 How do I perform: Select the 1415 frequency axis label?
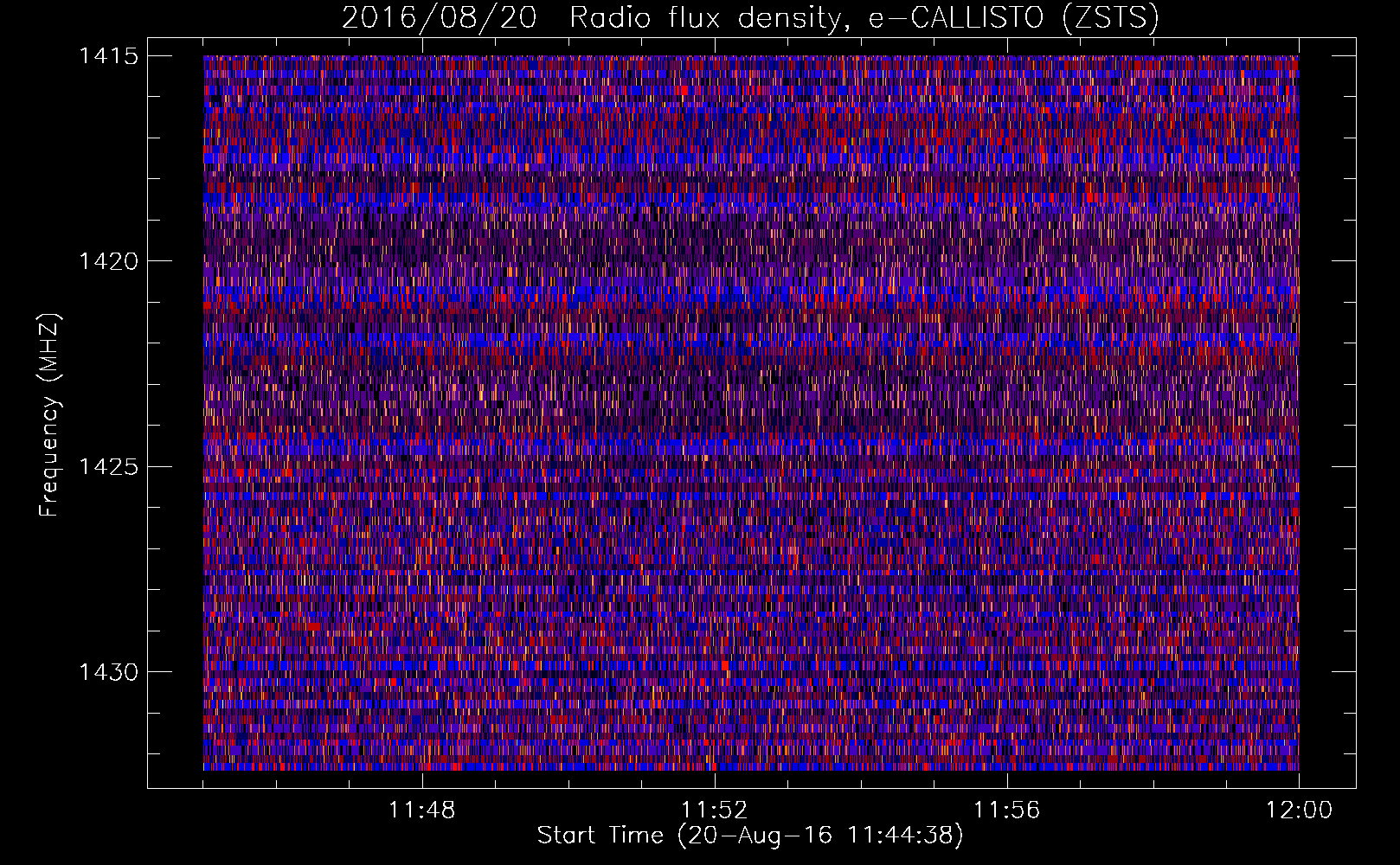pos(108,56)
